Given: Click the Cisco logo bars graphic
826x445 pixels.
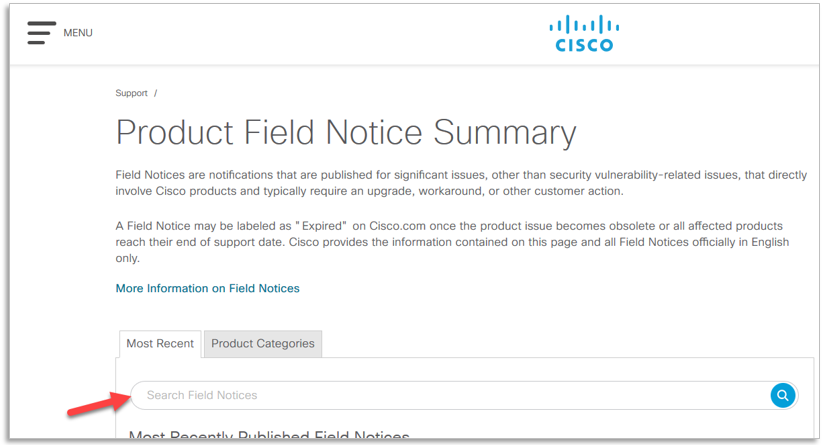Looking at the screenshot, I should [584, 25].
